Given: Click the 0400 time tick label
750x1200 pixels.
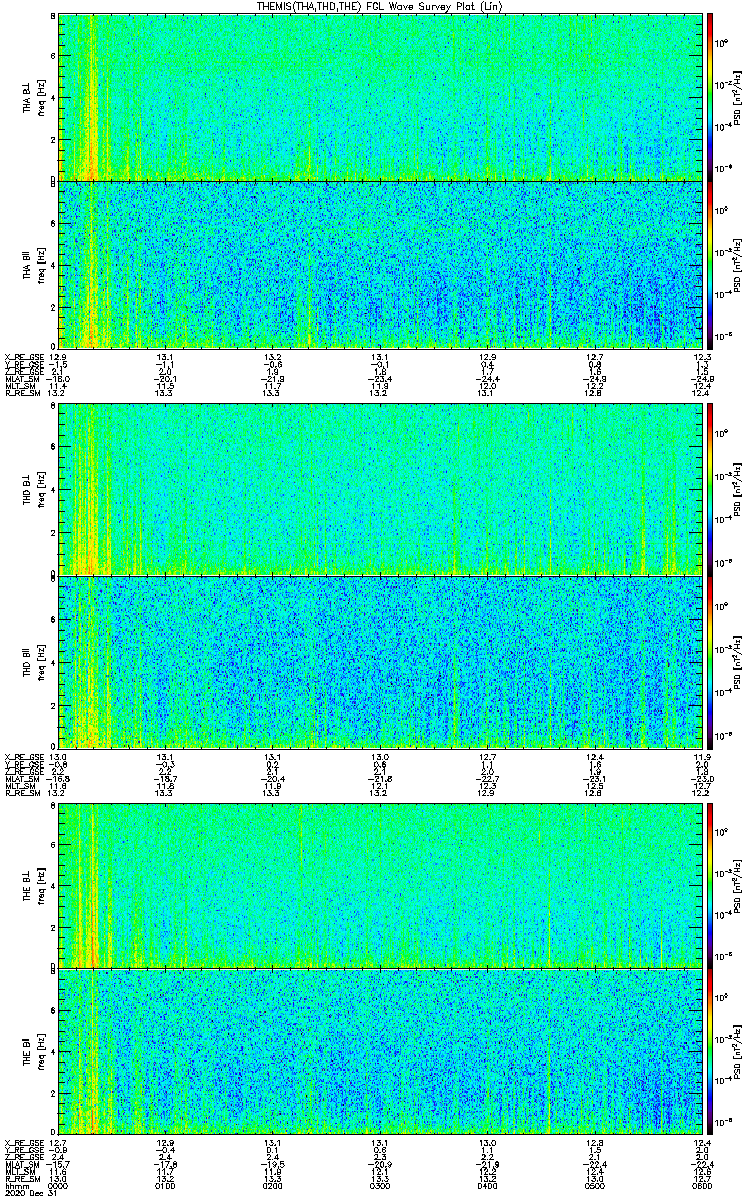Looking at the screenshot, I should point(488,1187).
